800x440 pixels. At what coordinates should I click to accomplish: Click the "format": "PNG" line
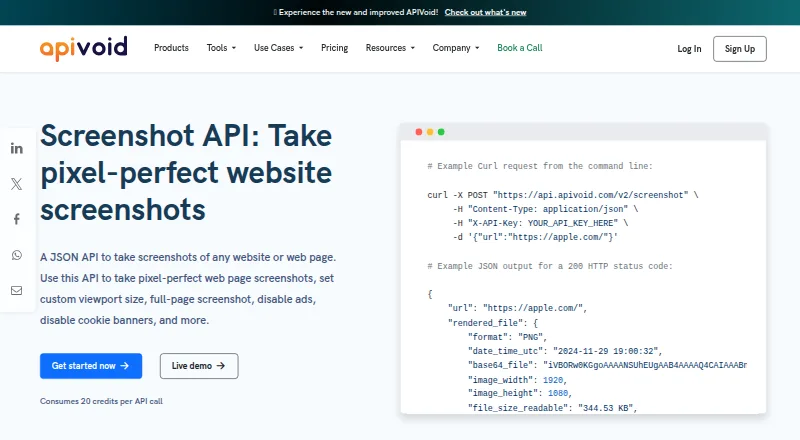click(x=507, y=337)
